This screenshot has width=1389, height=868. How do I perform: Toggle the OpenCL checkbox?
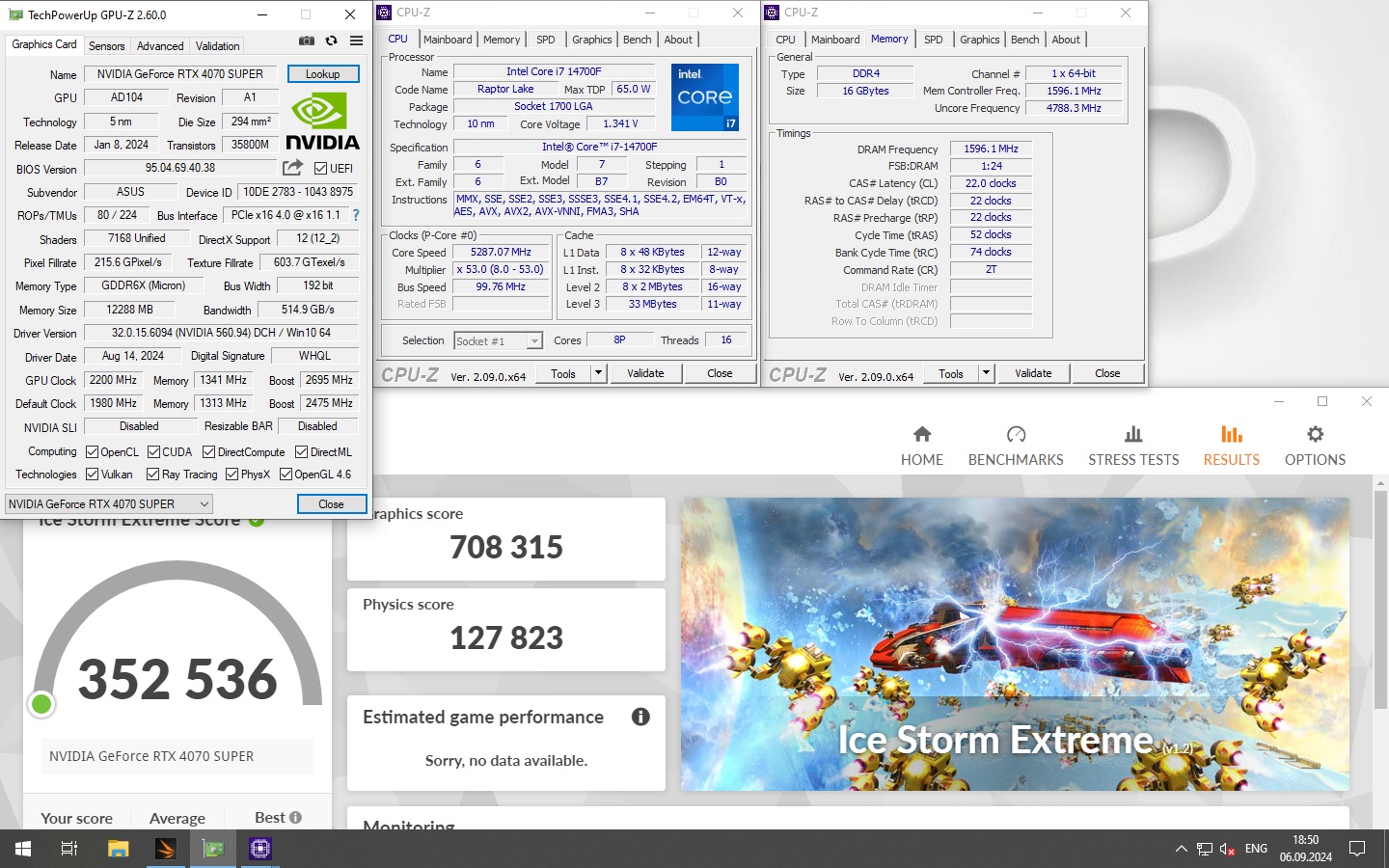click(x=93, y=451)
